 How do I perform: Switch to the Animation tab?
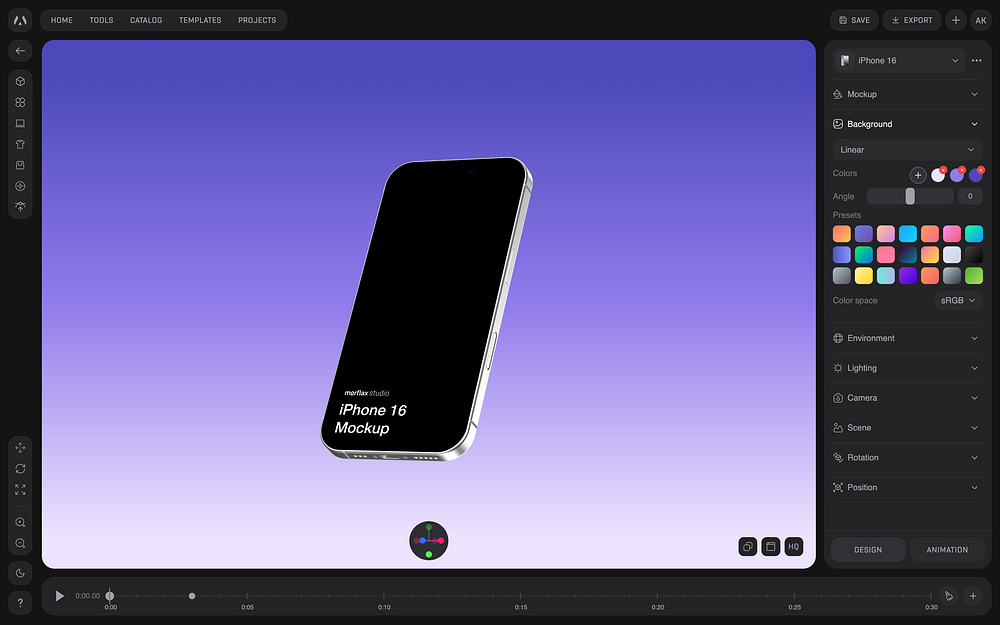(x=947, y=550)
